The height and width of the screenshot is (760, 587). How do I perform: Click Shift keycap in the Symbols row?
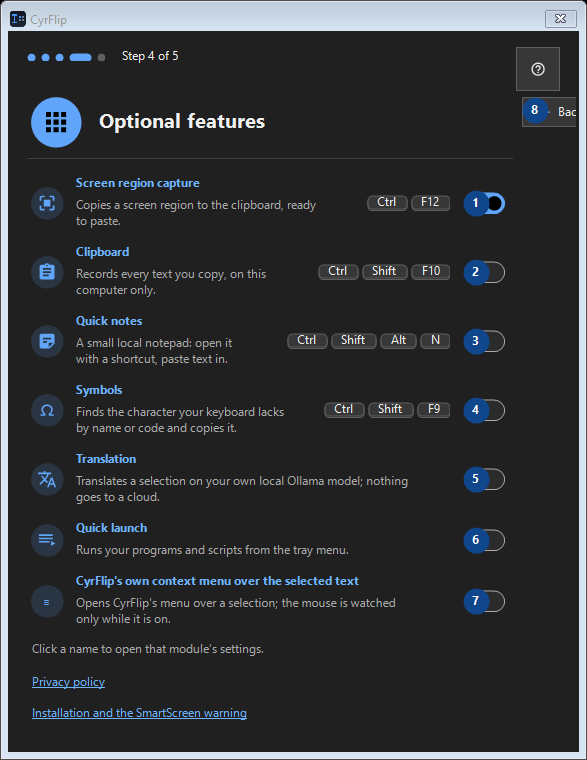coord(391,410)
